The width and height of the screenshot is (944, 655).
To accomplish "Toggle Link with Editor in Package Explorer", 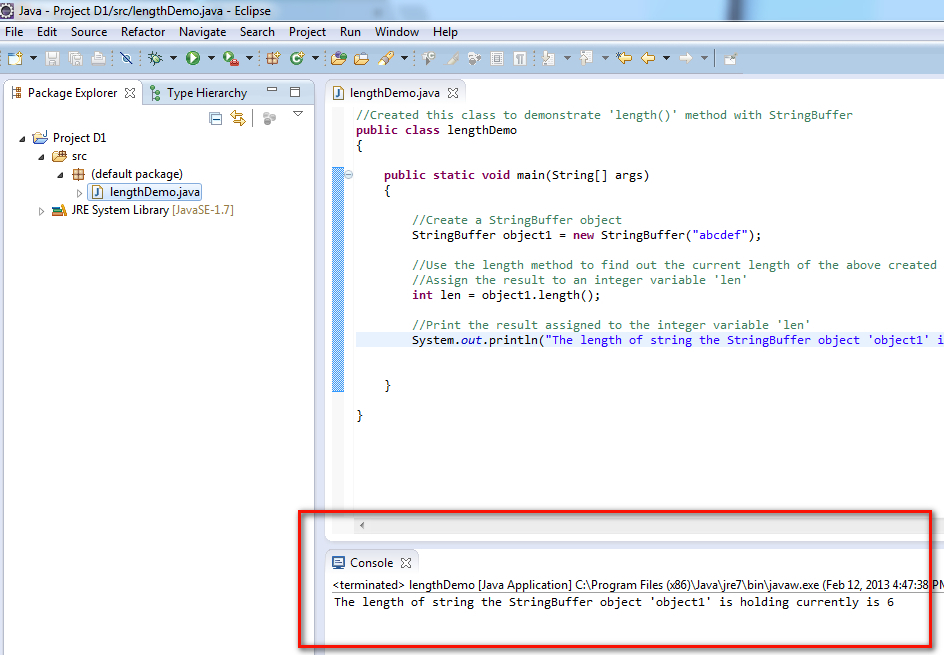I will (x=238, y=118).
